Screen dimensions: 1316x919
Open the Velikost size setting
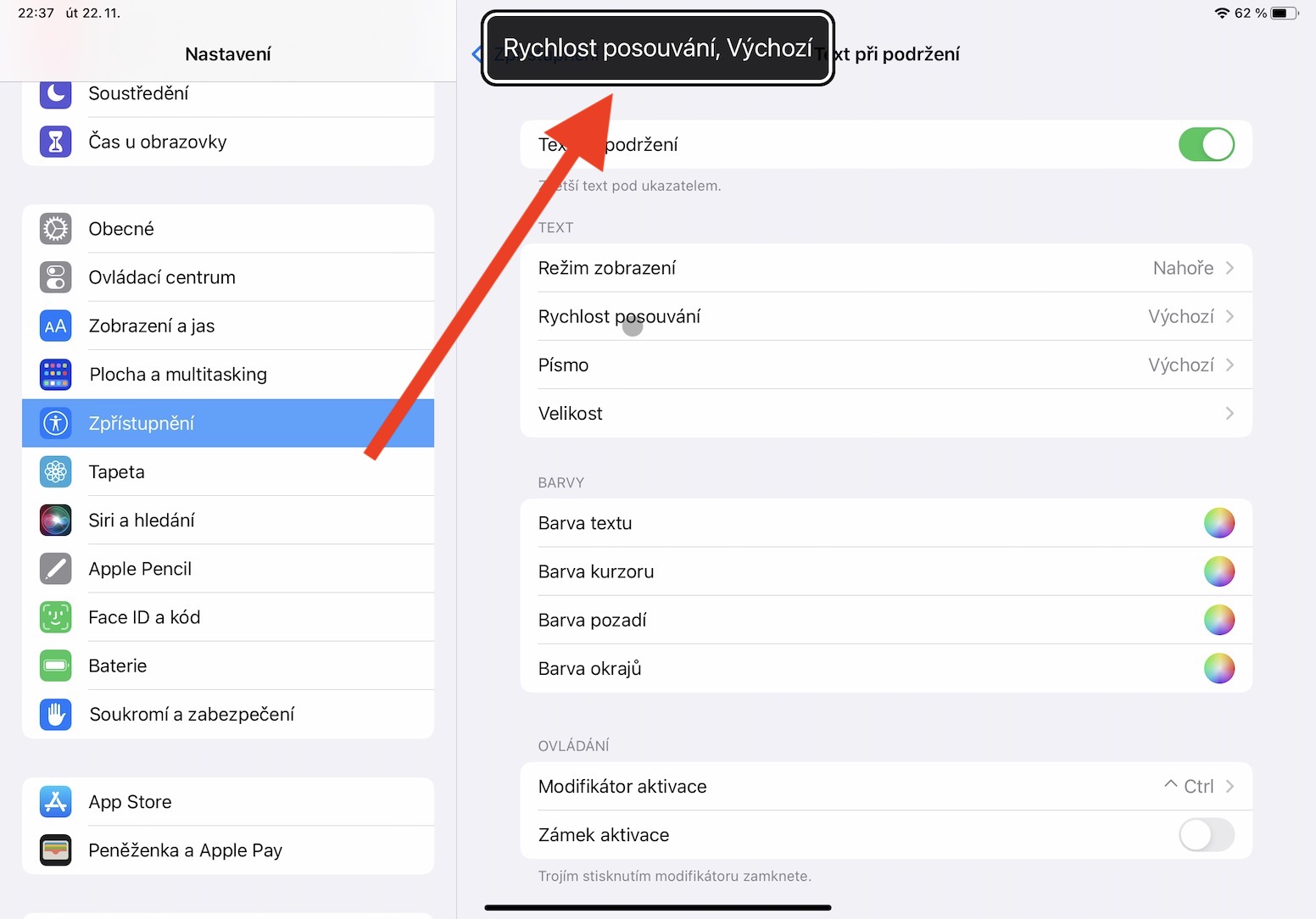tap(885, 414)
